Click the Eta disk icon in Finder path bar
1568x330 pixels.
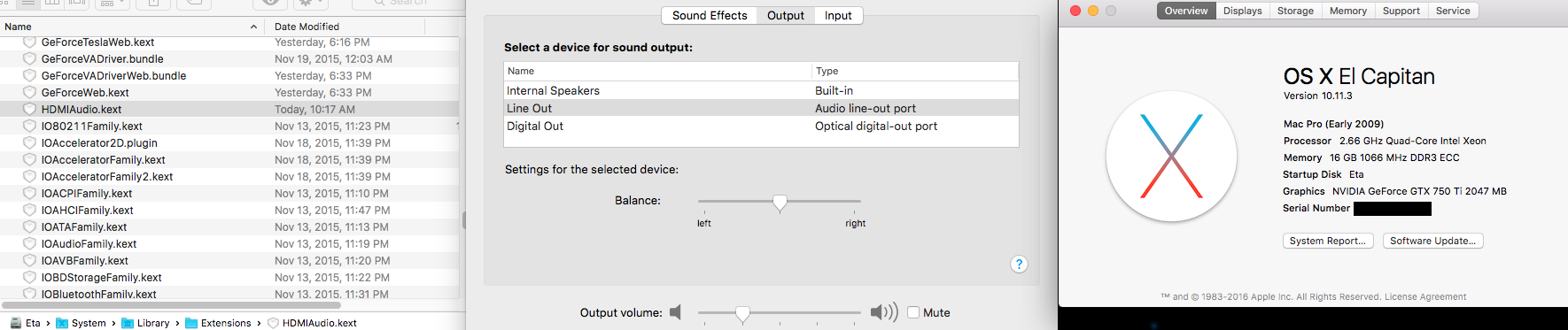(x=15, y=323)
